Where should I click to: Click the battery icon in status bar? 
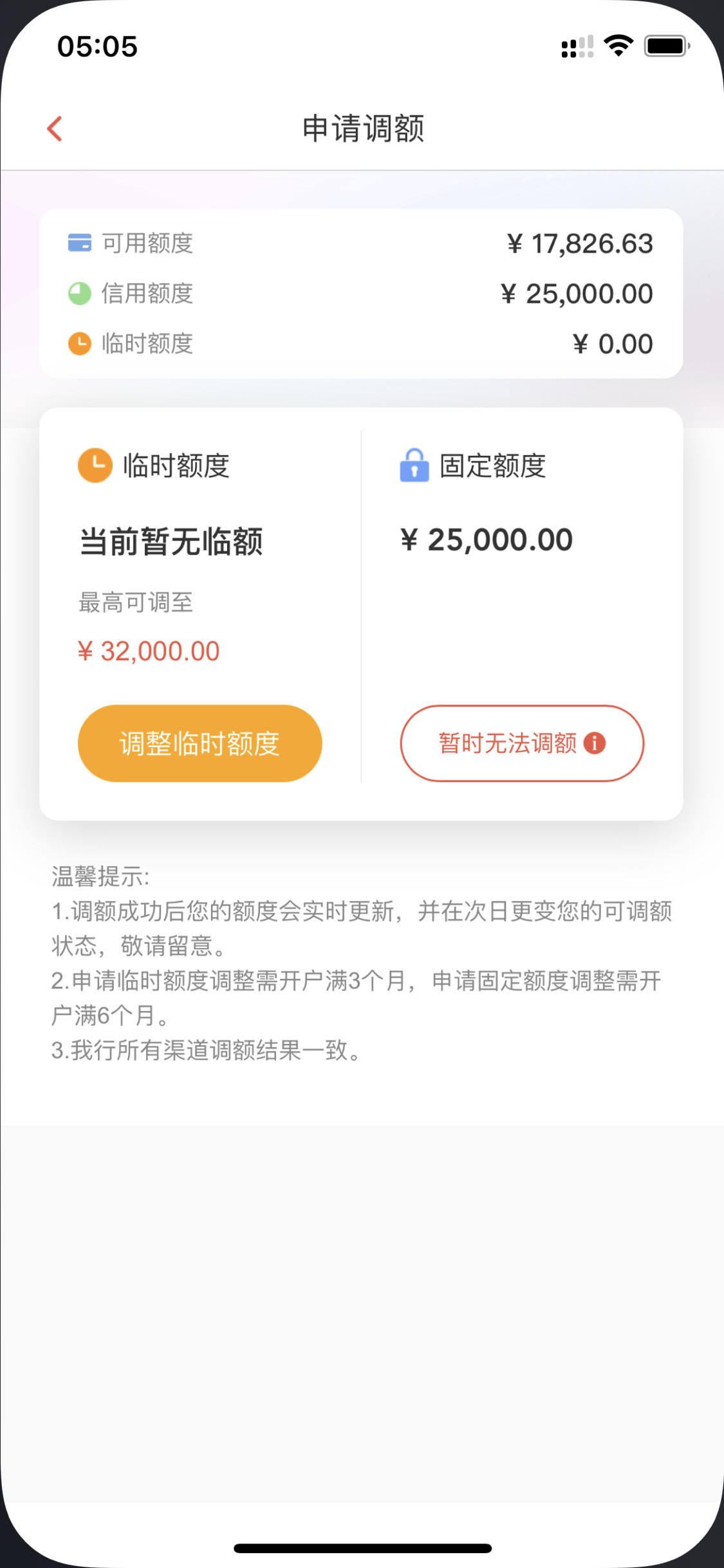click(x=667, y=46)
